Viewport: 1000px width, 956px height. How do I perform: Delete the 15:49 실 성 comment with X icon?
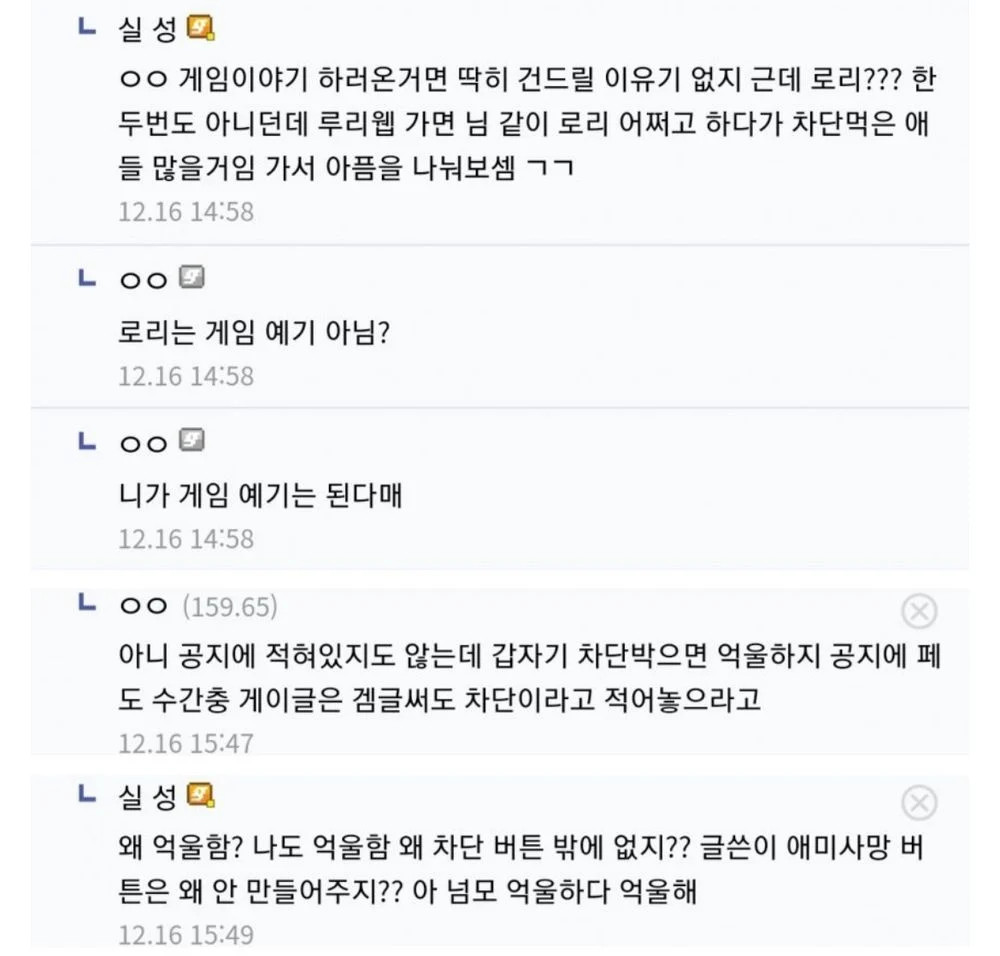pyautogui.click(x=919, y=803)
